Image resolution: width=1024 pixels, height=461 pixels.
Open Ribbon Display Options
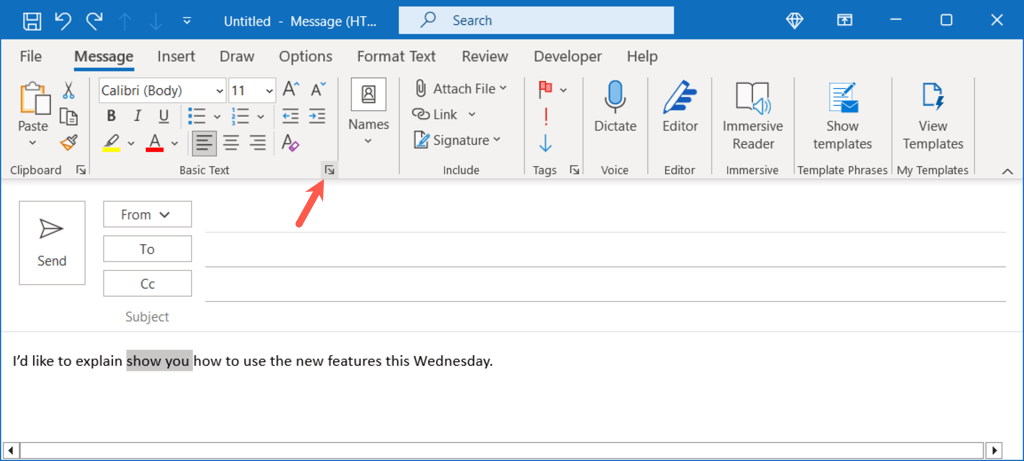[x=844, y=21]
